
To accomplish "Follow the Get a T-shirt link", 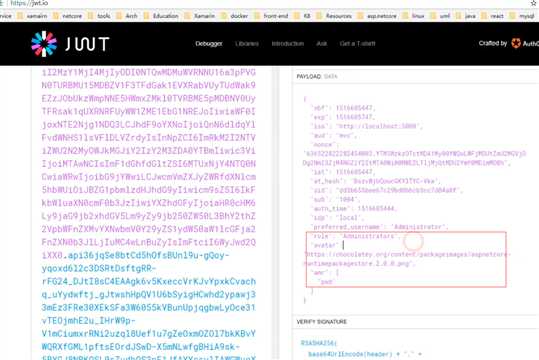I will 358,44.
